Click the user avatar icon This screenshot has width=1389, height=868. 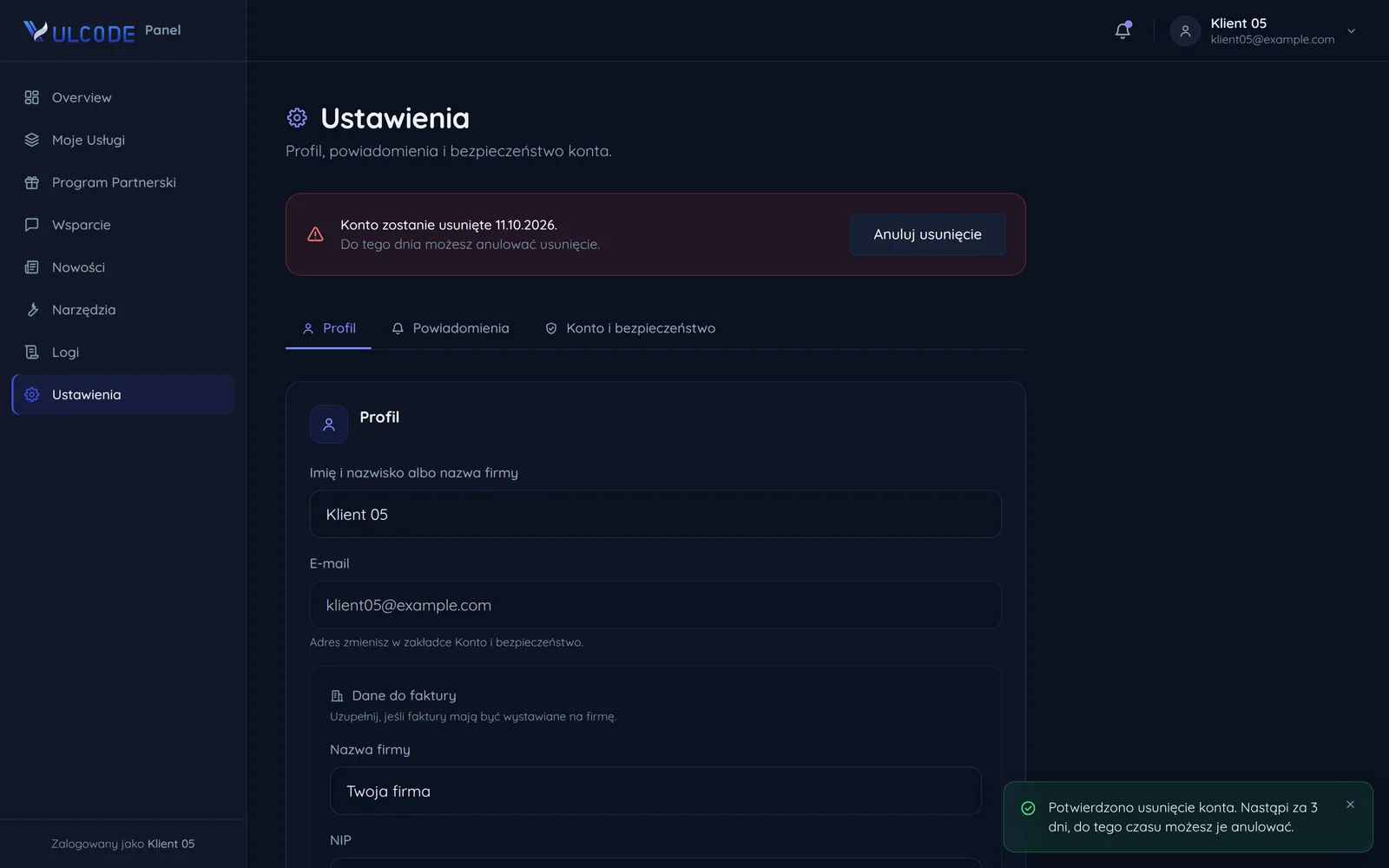click(1185, 30)
